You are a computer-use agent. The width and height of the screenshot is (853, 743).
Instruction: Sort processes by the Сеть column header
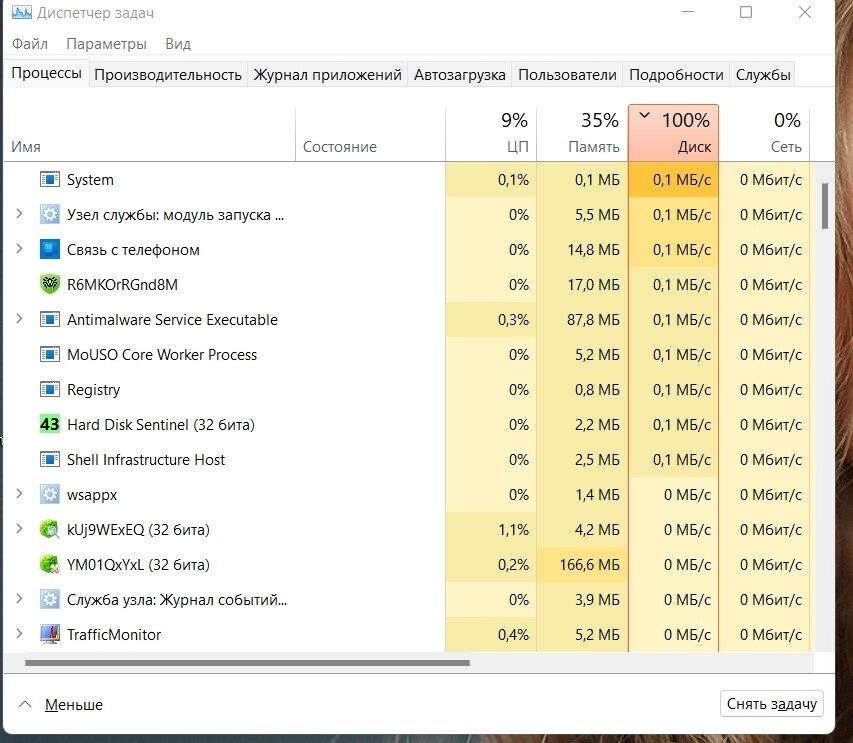[764, 133]
